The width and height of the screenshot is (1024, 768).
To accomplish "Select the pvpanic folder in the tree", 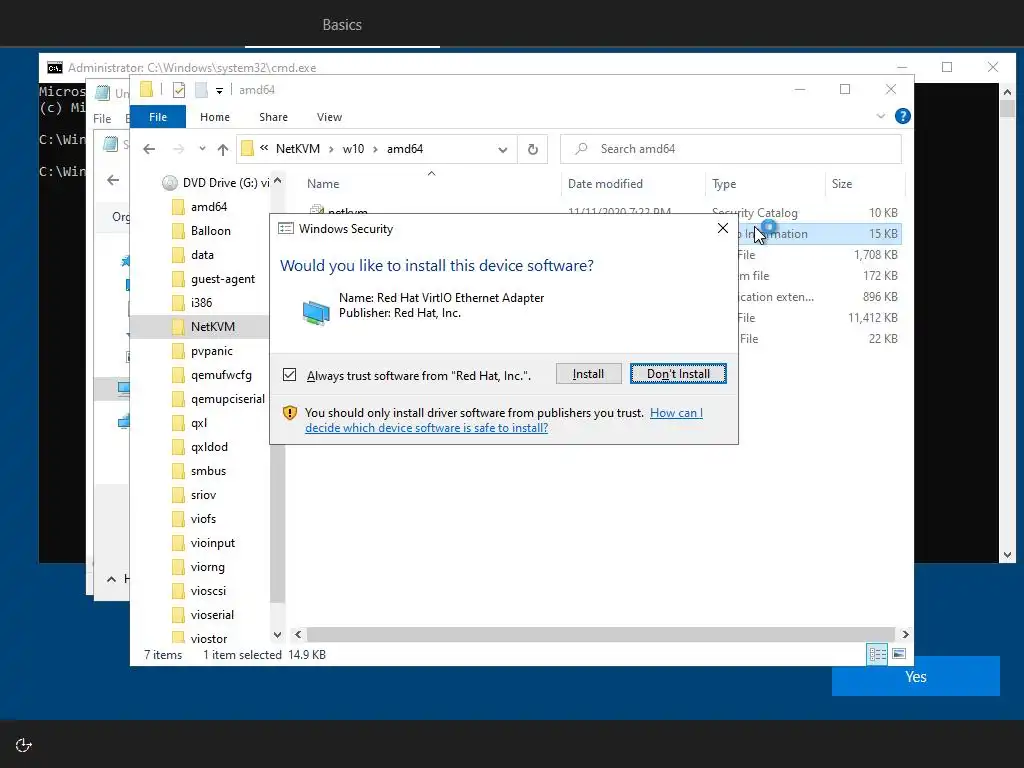I will 212,351.
